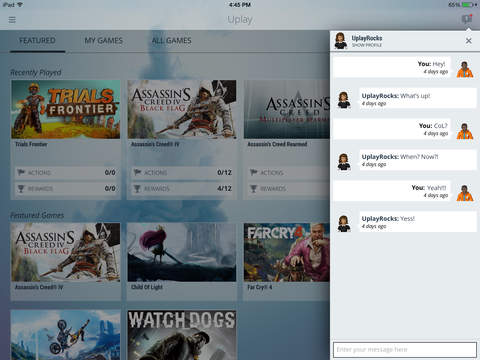The height and width of the screenshot is (360, 480).
Task: Click the Rewards trophy icon for Assassin's Creed IV
Action: (x=137, y=189)
